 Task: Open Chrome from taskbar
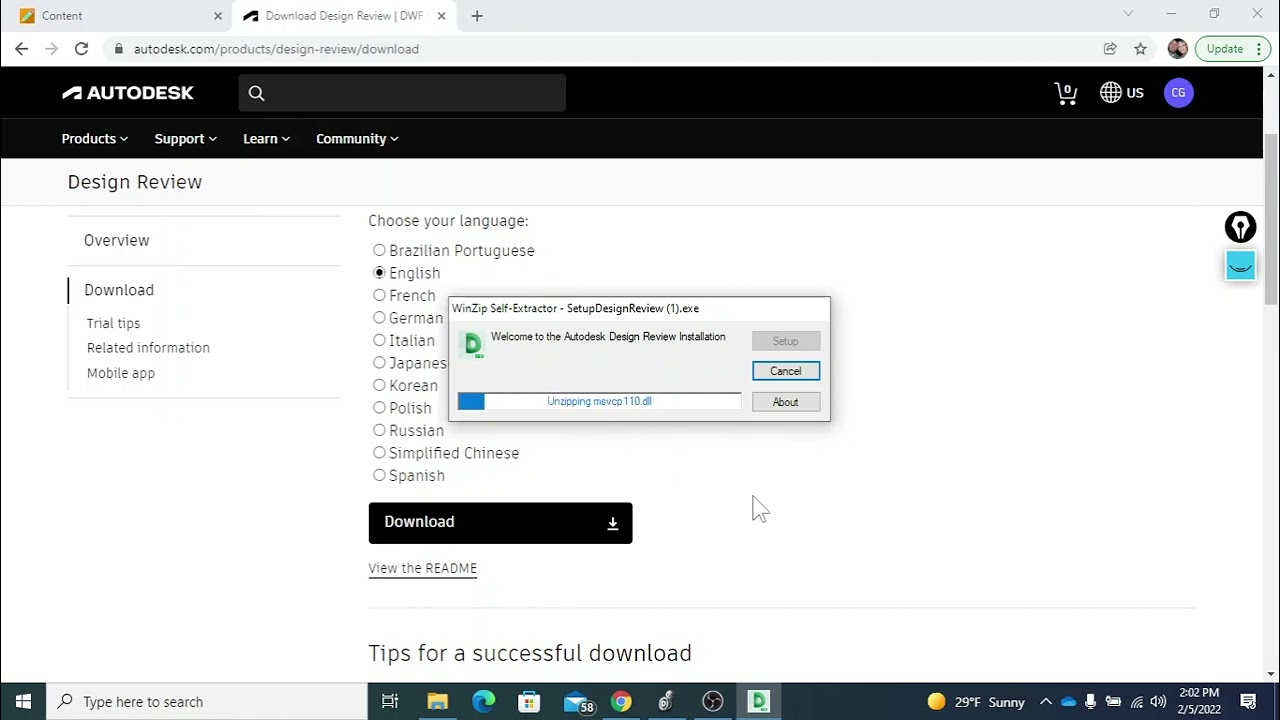point(621,702)
